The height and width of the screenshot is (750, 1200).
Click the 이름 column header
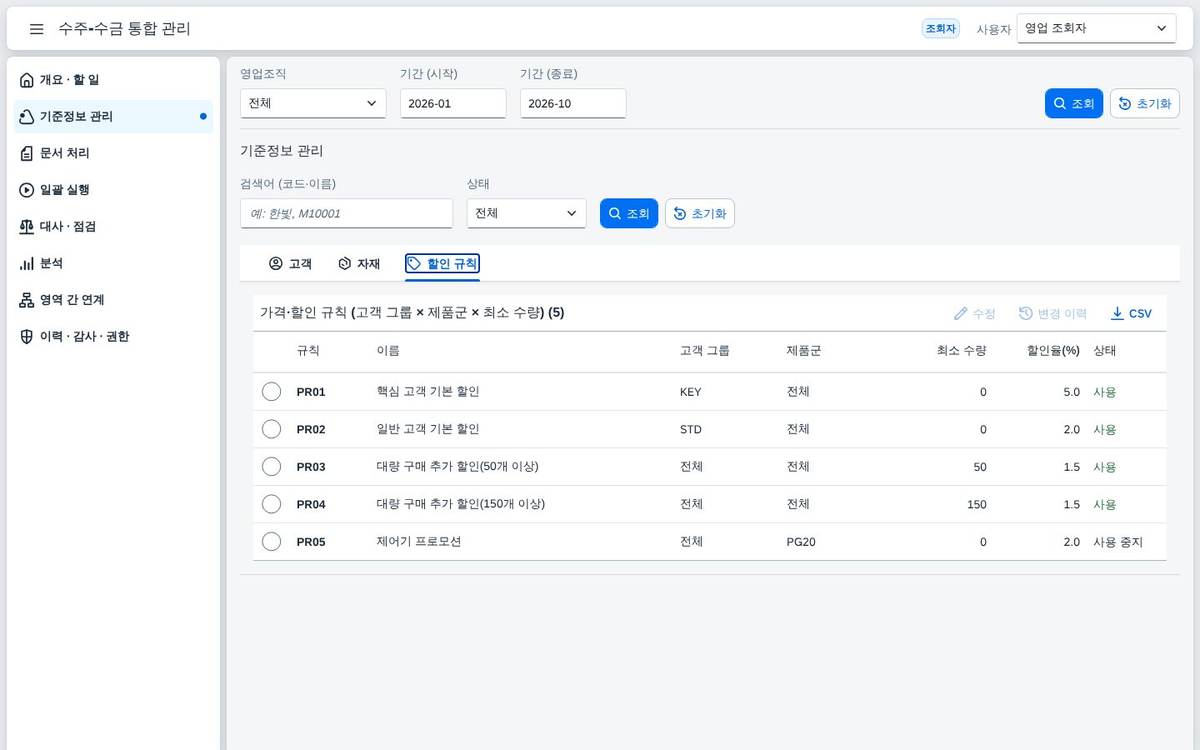pyautogui.click(x=388, y=351)
